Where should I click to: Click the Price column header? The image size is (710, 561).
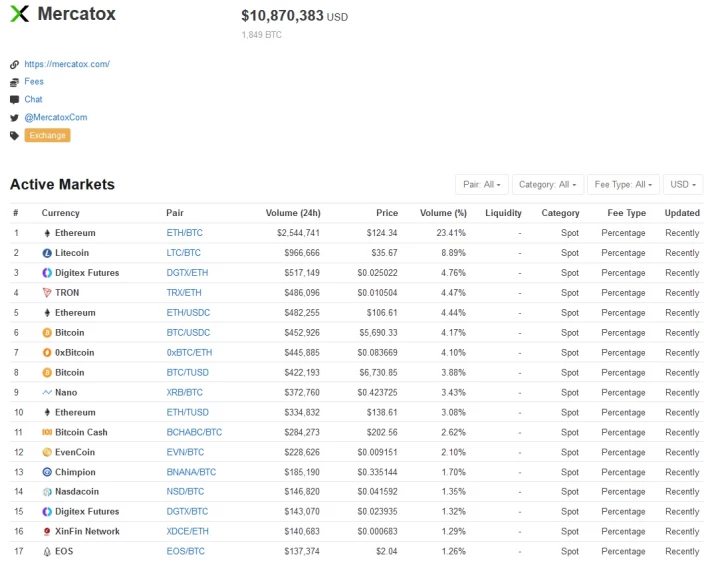point(387,213)
